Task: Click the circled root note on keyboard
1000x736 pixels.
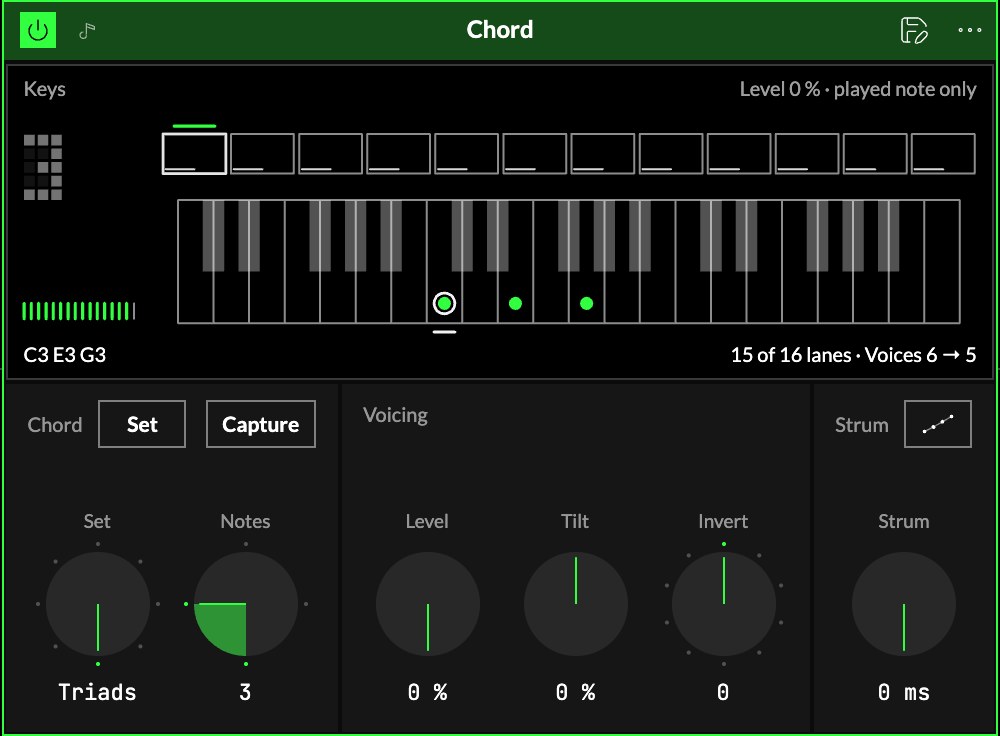Action: coord(445,304)
